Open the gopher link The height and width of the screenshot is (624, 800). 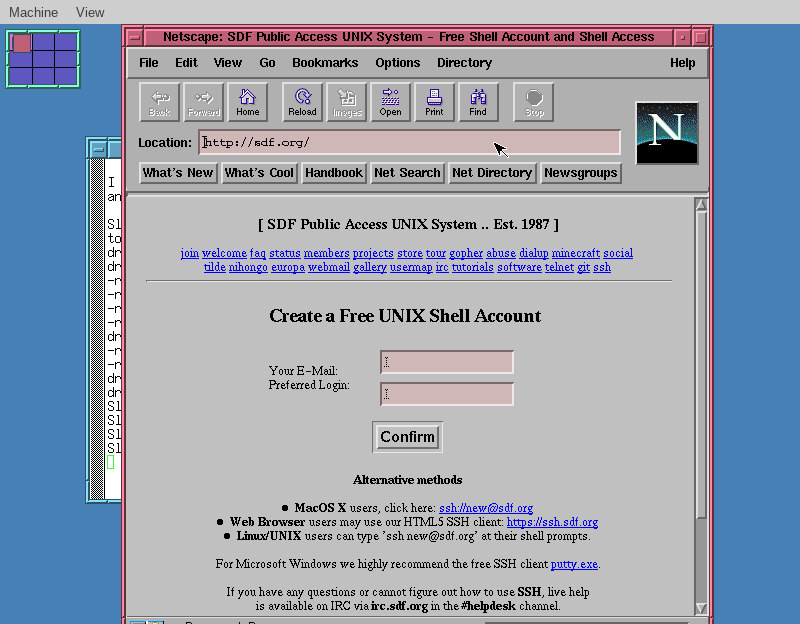(466, 253)
